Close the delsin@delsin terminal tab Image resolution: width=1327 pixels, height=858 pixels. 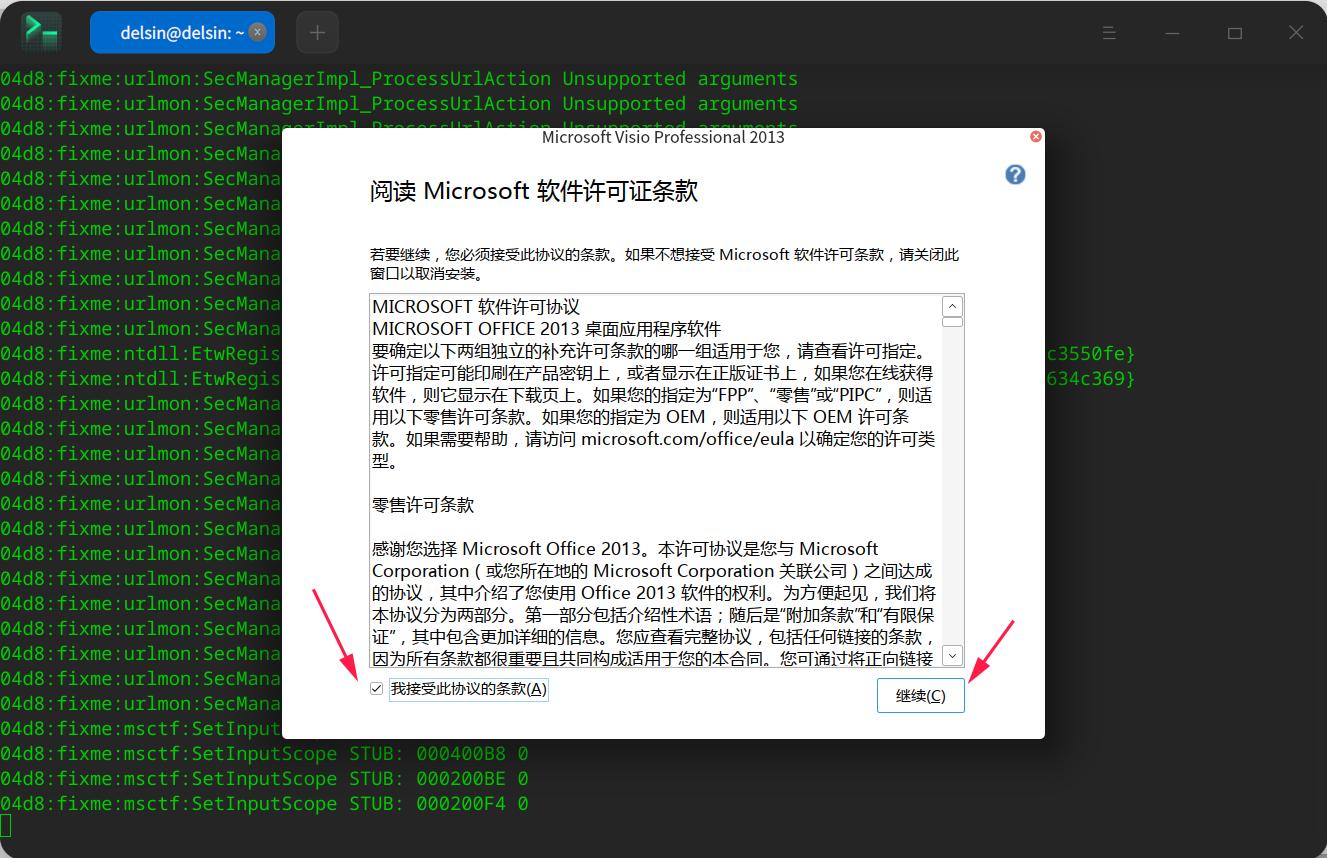(257, 31)
